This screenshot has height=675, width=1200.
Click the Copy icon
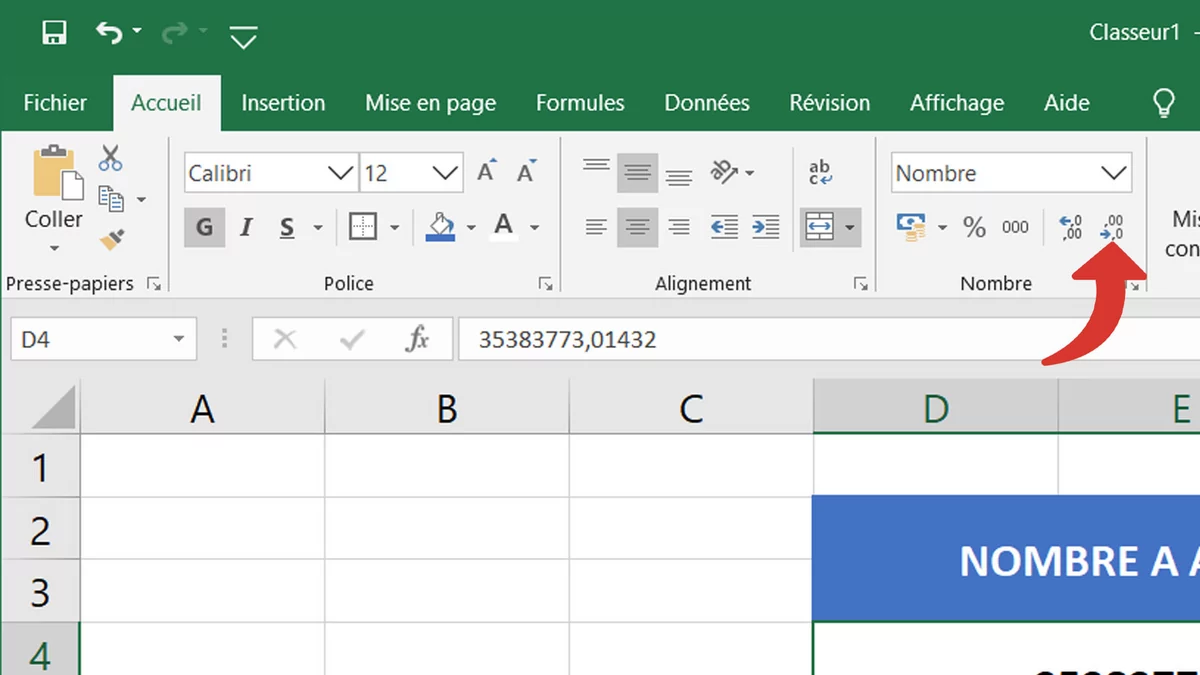(111, 199)
